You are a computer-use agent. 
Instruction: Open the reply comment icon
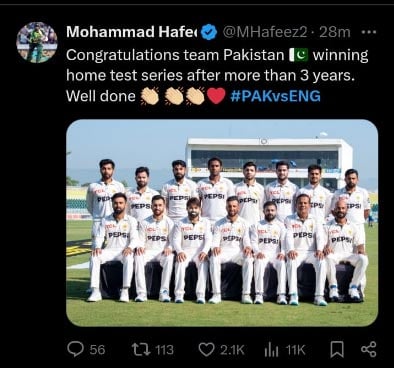point(75,349)
